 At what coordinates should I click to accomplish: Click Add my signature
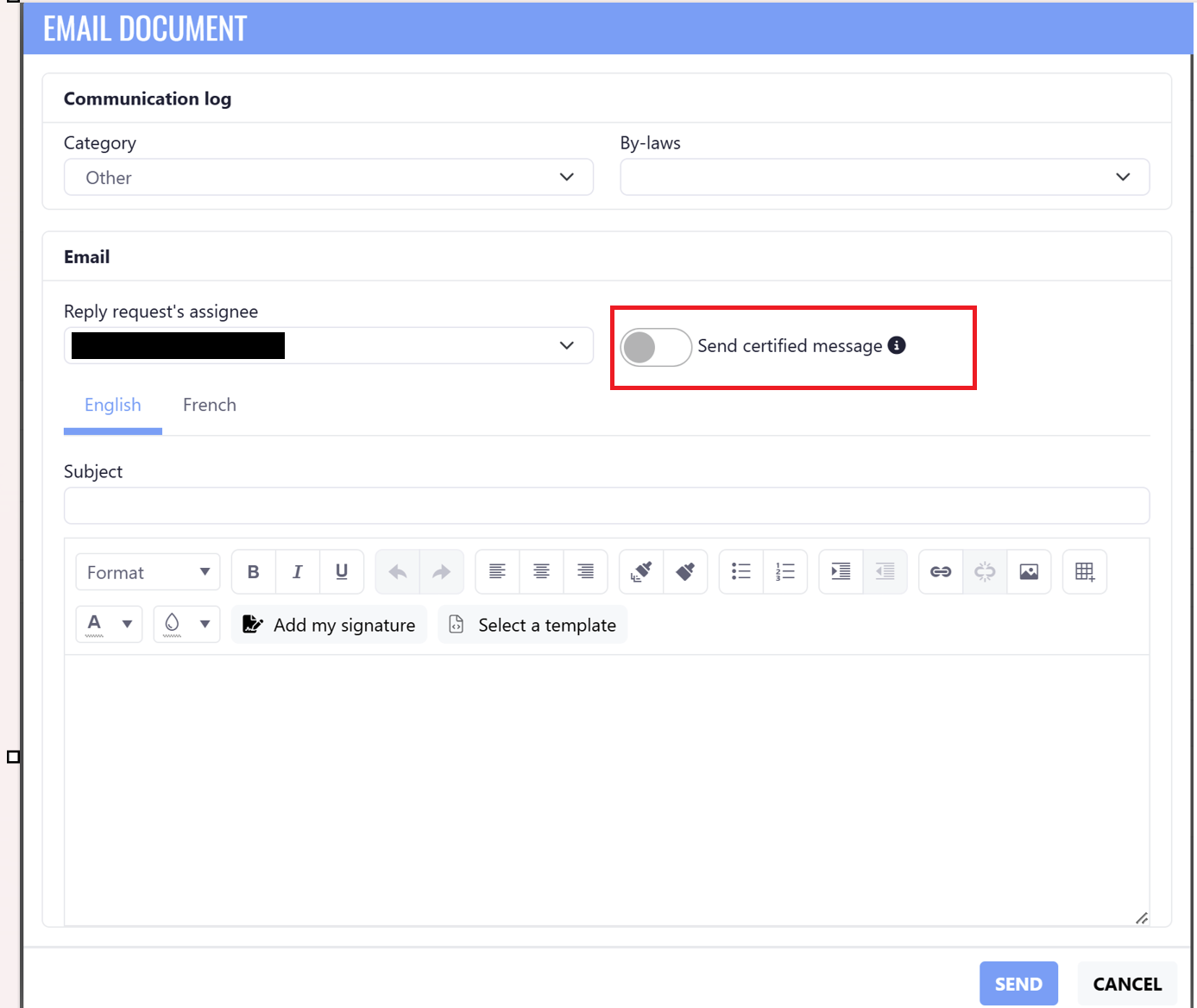[x=329, y=625]
